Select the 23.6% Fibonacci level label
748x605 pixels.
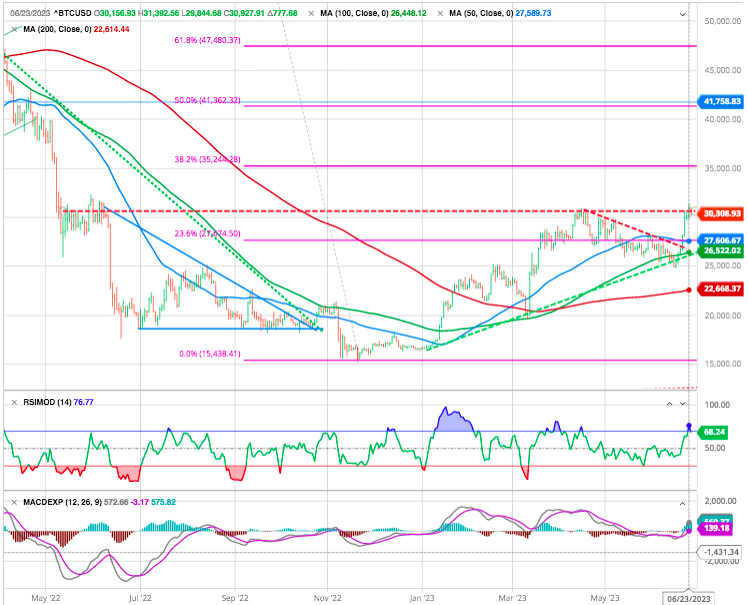(208, 233)
